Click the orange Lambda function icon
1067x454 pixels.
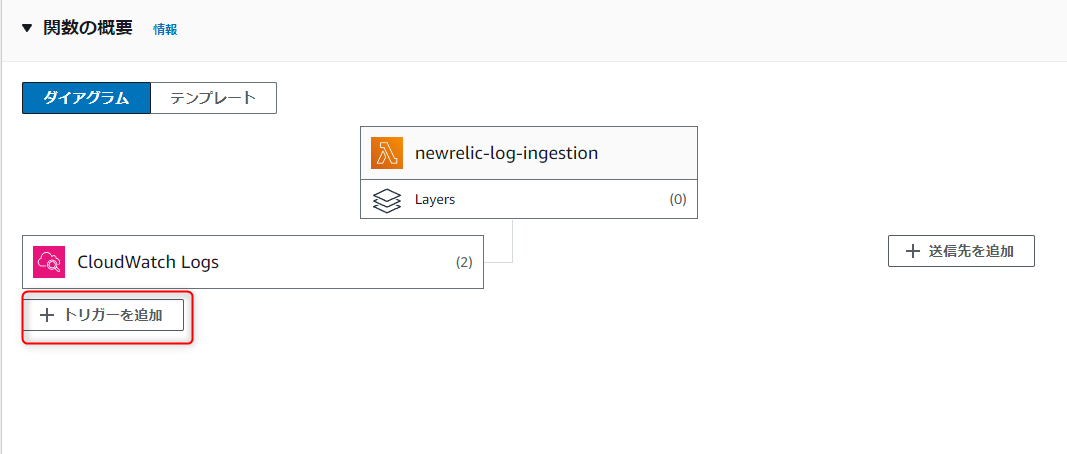pyautogui.click(x=387, y=153)
